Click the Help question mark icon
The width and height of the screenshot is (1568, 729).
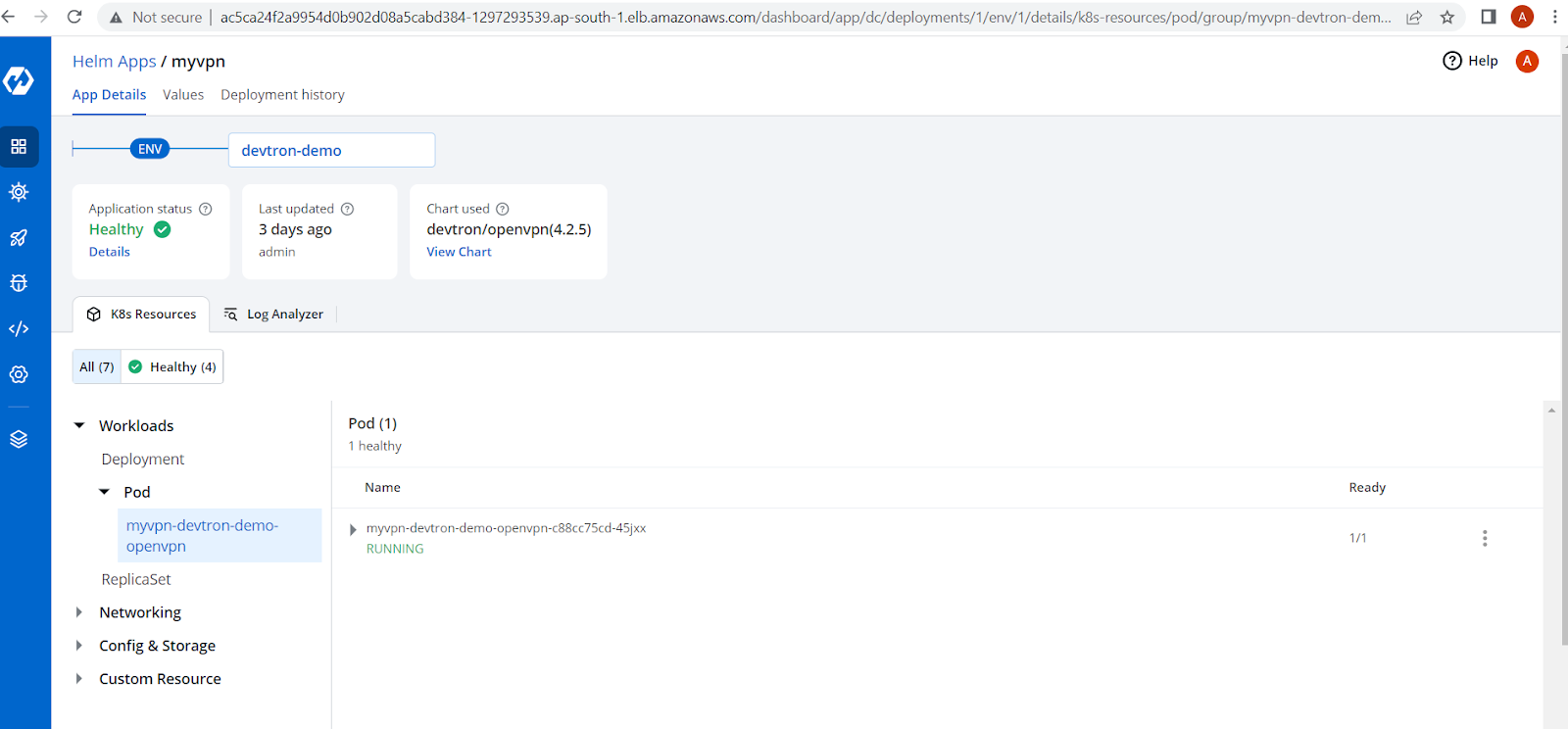[1452, 61]
